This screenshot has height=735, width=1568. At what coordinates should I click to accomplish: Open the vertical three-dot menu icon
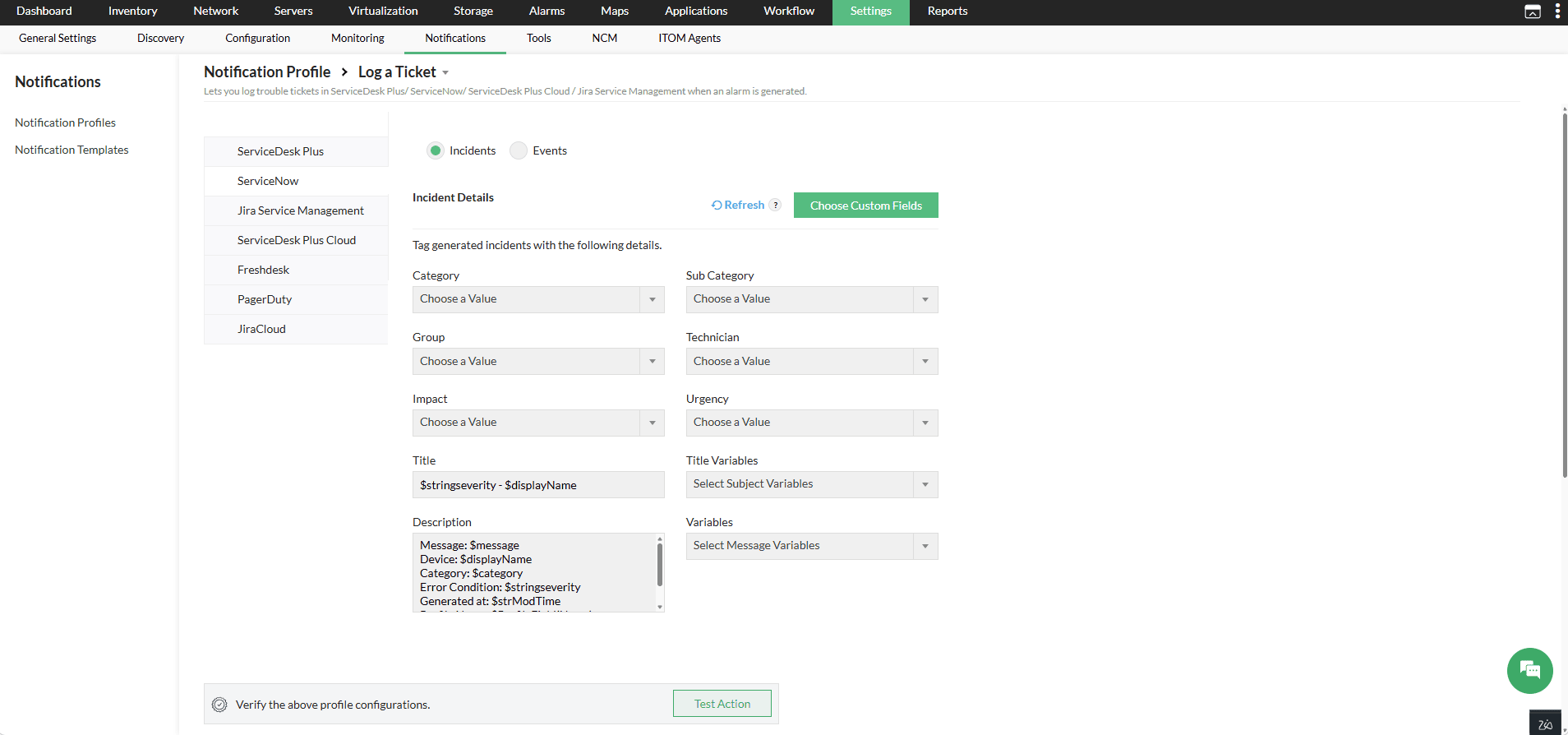(x=1557, y=12)
